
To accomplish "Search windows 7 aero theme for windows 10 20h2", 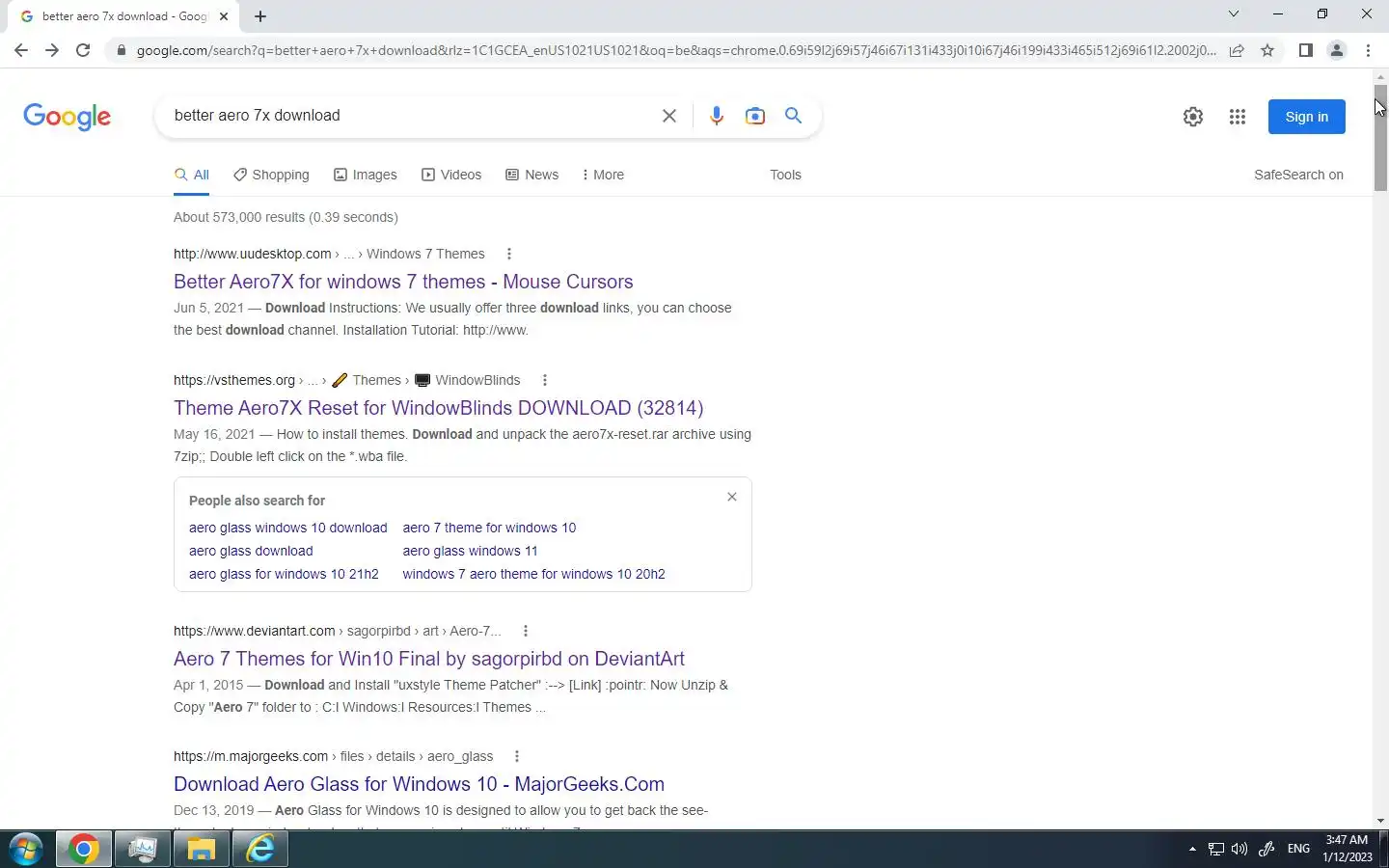I will click(533, 574).
